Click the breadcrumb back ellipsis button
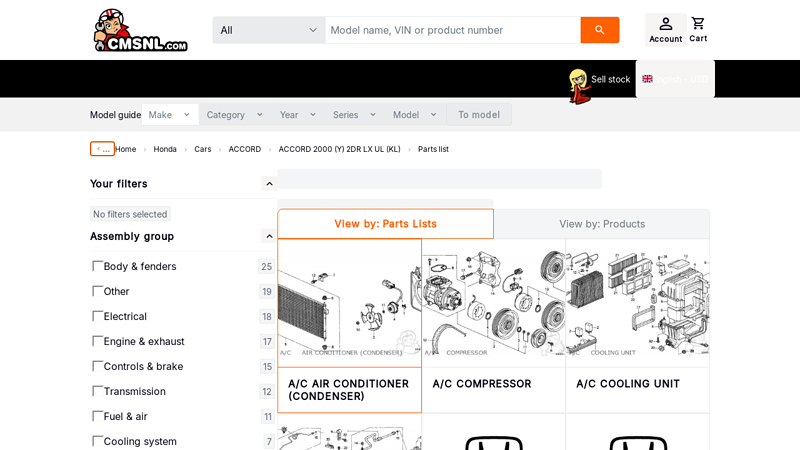 coord(102,149)
